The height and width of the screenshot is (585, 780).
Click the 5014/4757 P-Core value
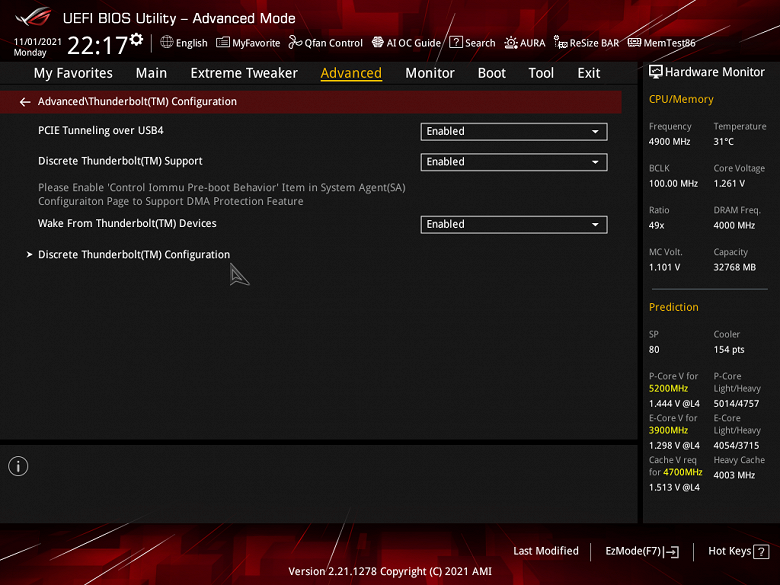(x=736, y=403)
